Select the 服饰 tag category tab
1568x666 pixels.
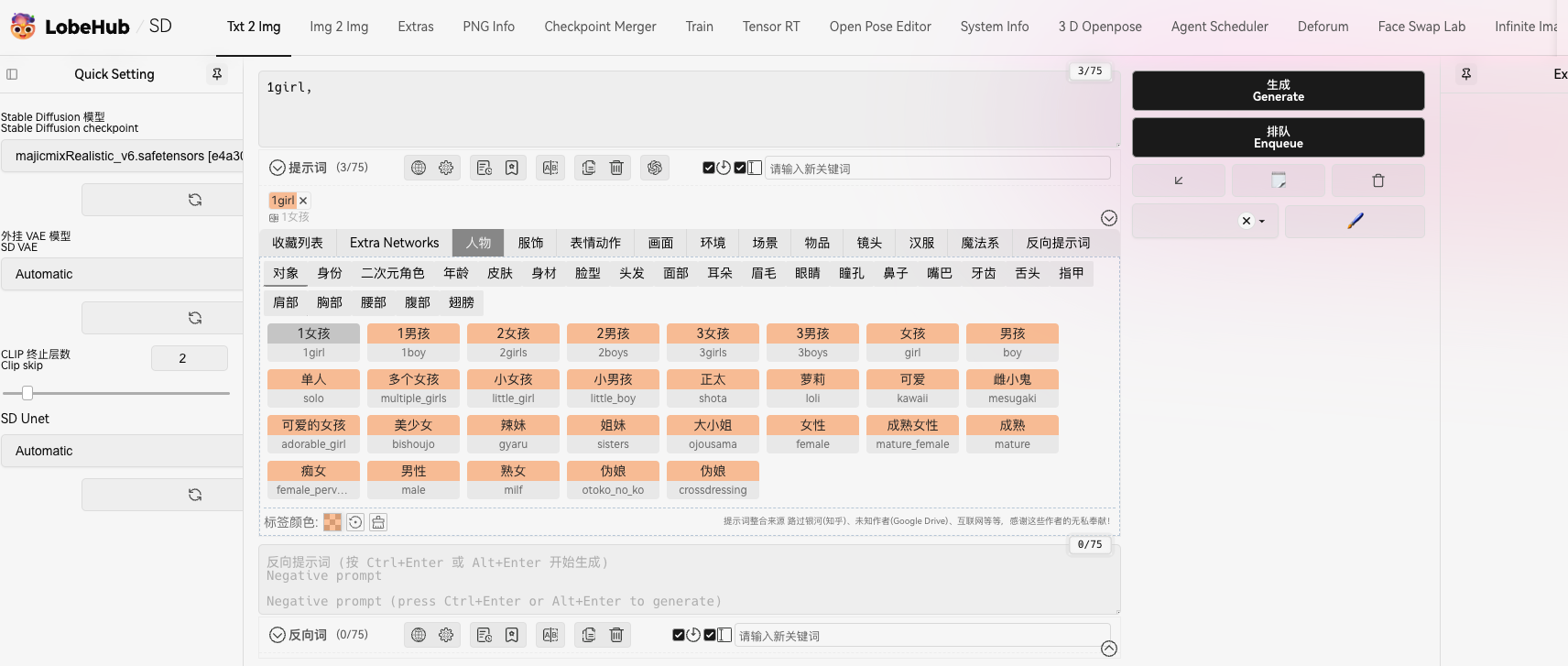[530, 243]
